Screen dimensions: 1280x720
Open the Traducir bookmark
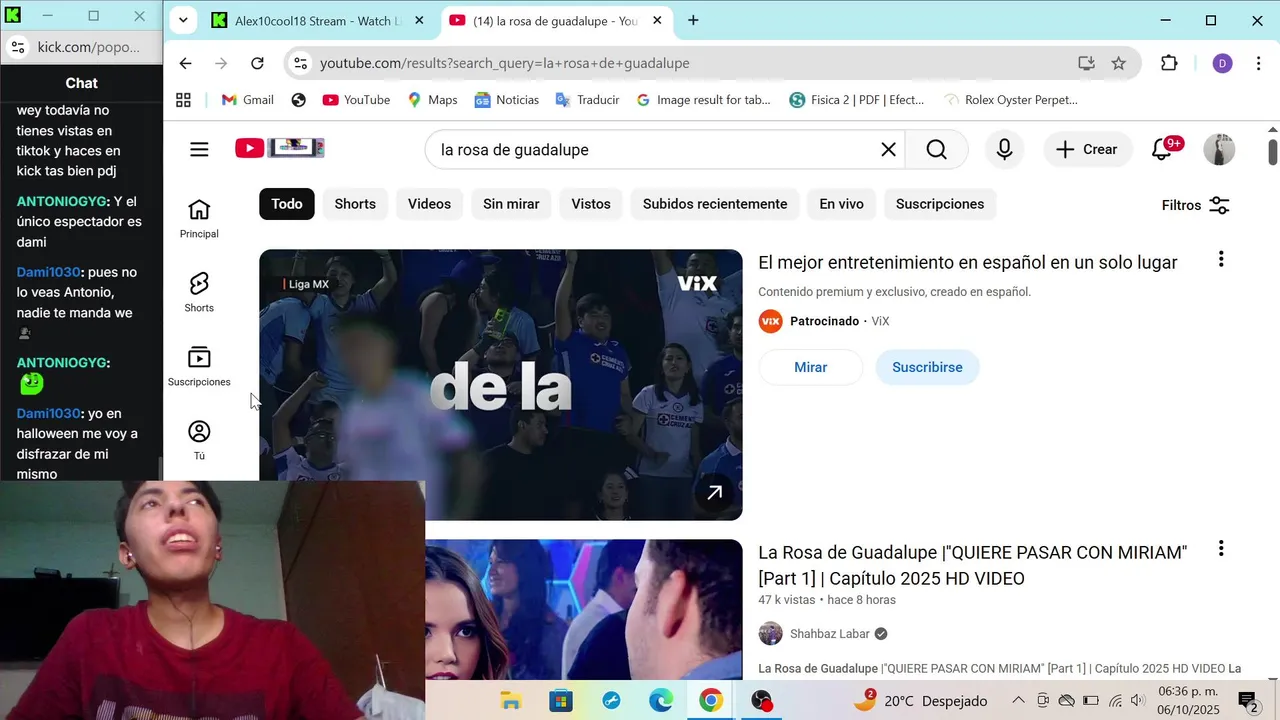(587, 100)
